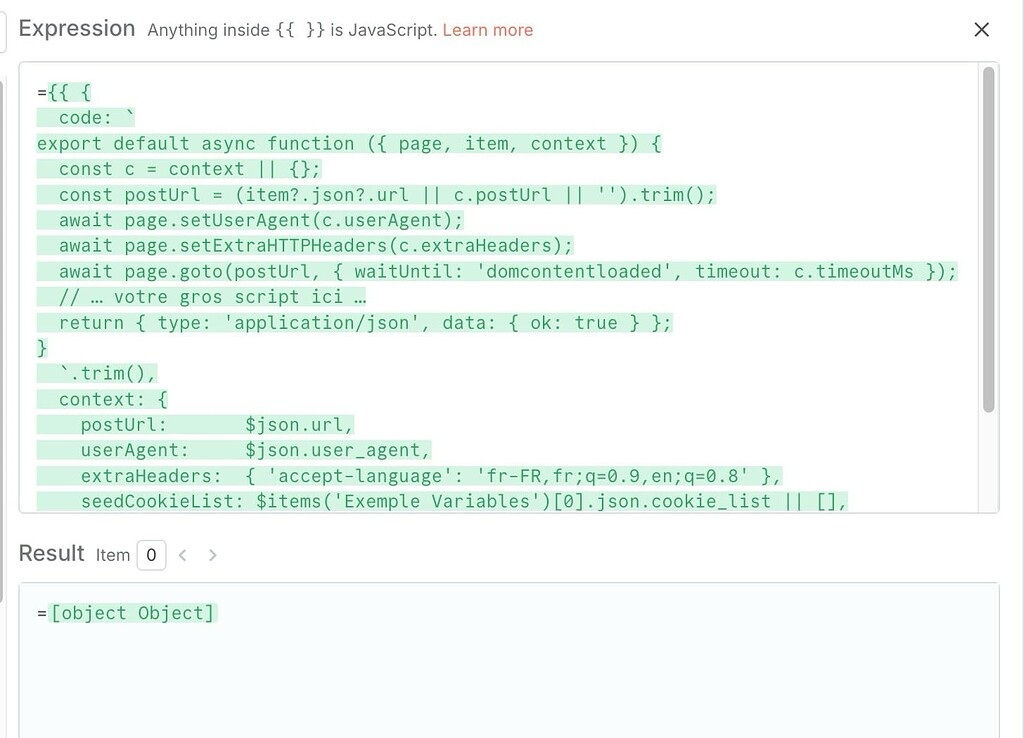
Task: Go to previous result item
Action: click(x=183, y=555)
